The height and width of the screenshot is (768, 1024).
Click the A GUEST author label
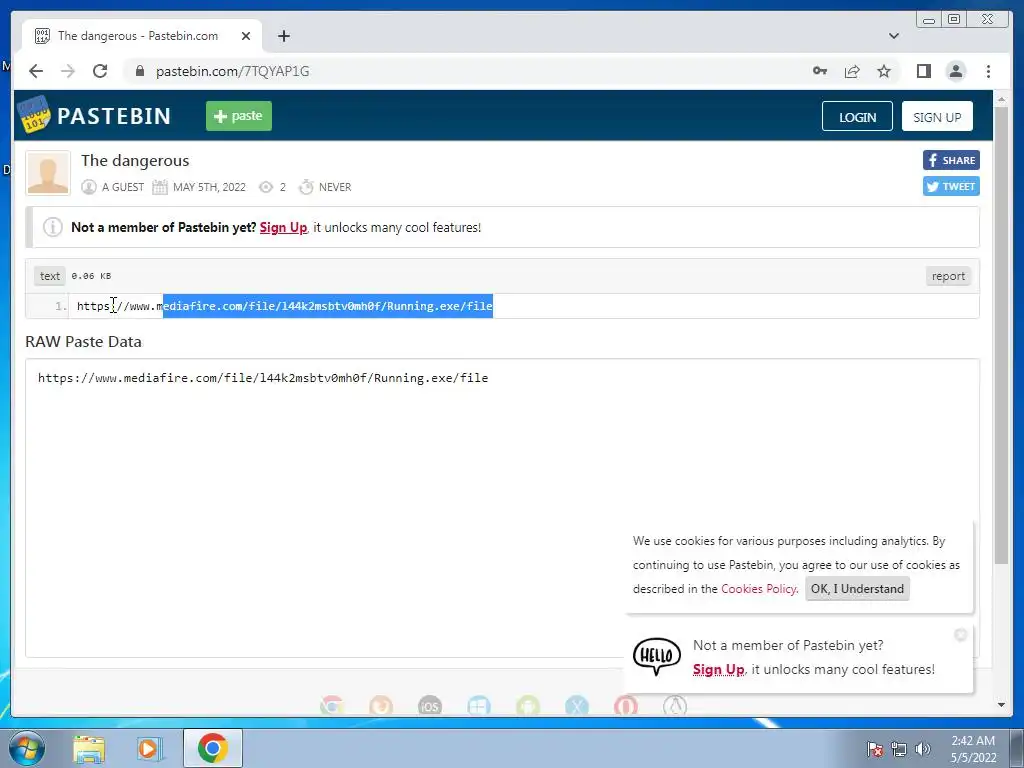[123, 187]
